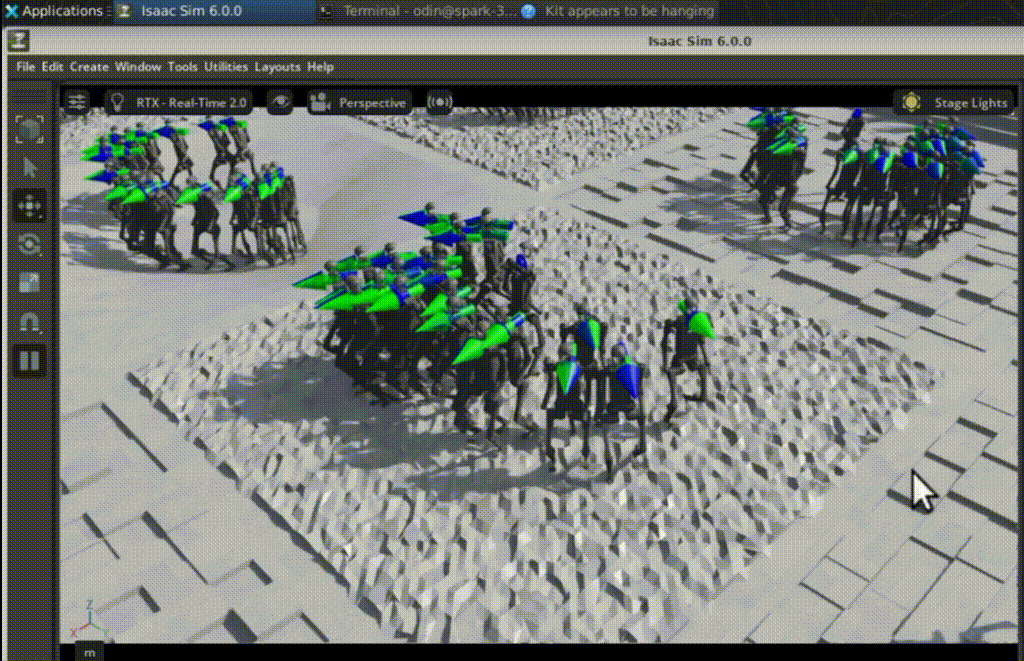Open the meters unit dropdown
The image size is (1024, 661).
[88, 650]
